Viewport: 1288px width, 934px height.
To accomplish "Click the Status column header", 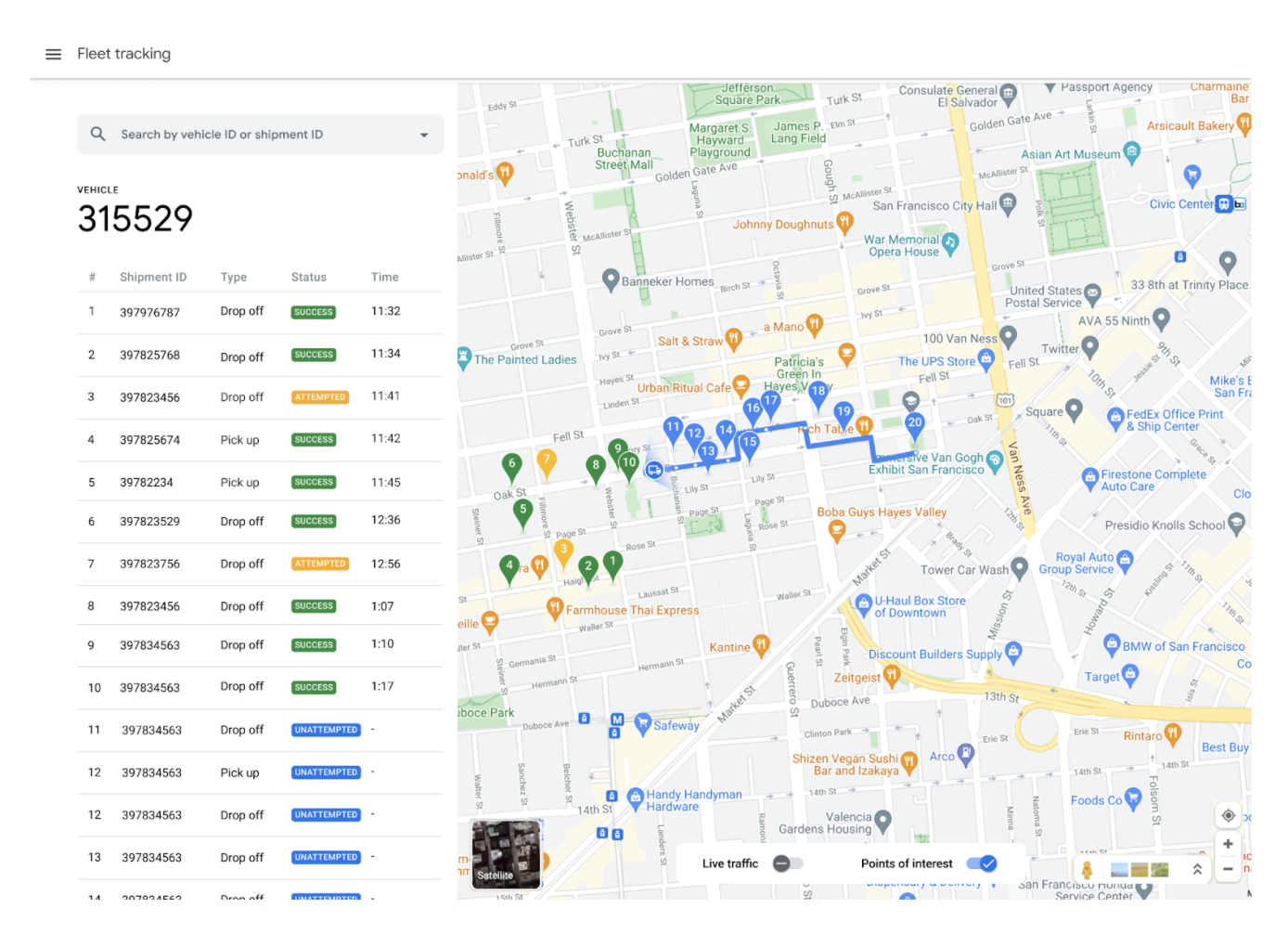I will (309, 278).
